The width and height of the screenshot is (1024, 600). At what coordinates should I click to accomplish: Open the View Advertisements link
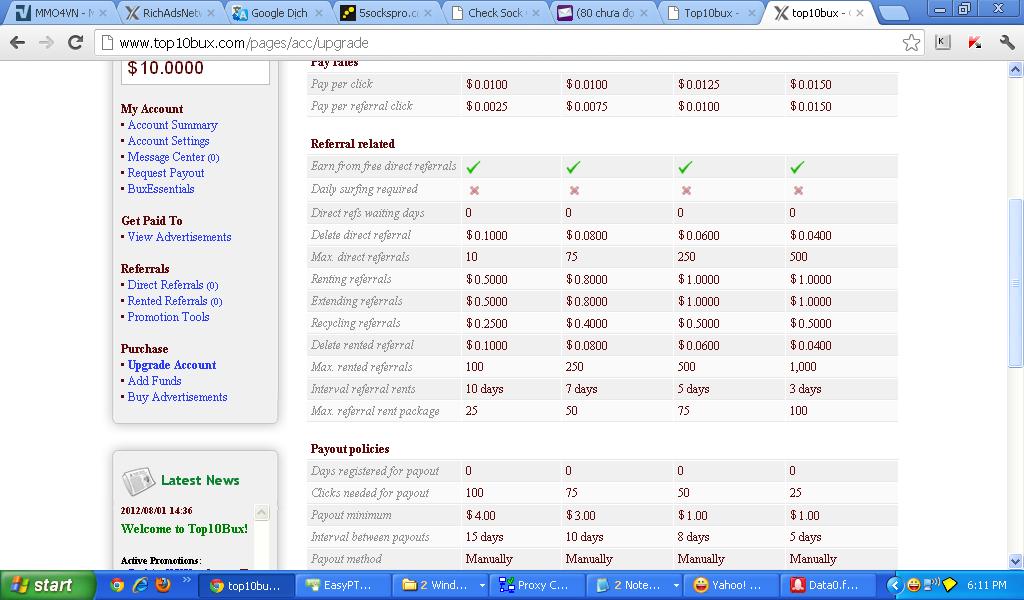coord(180,237)
